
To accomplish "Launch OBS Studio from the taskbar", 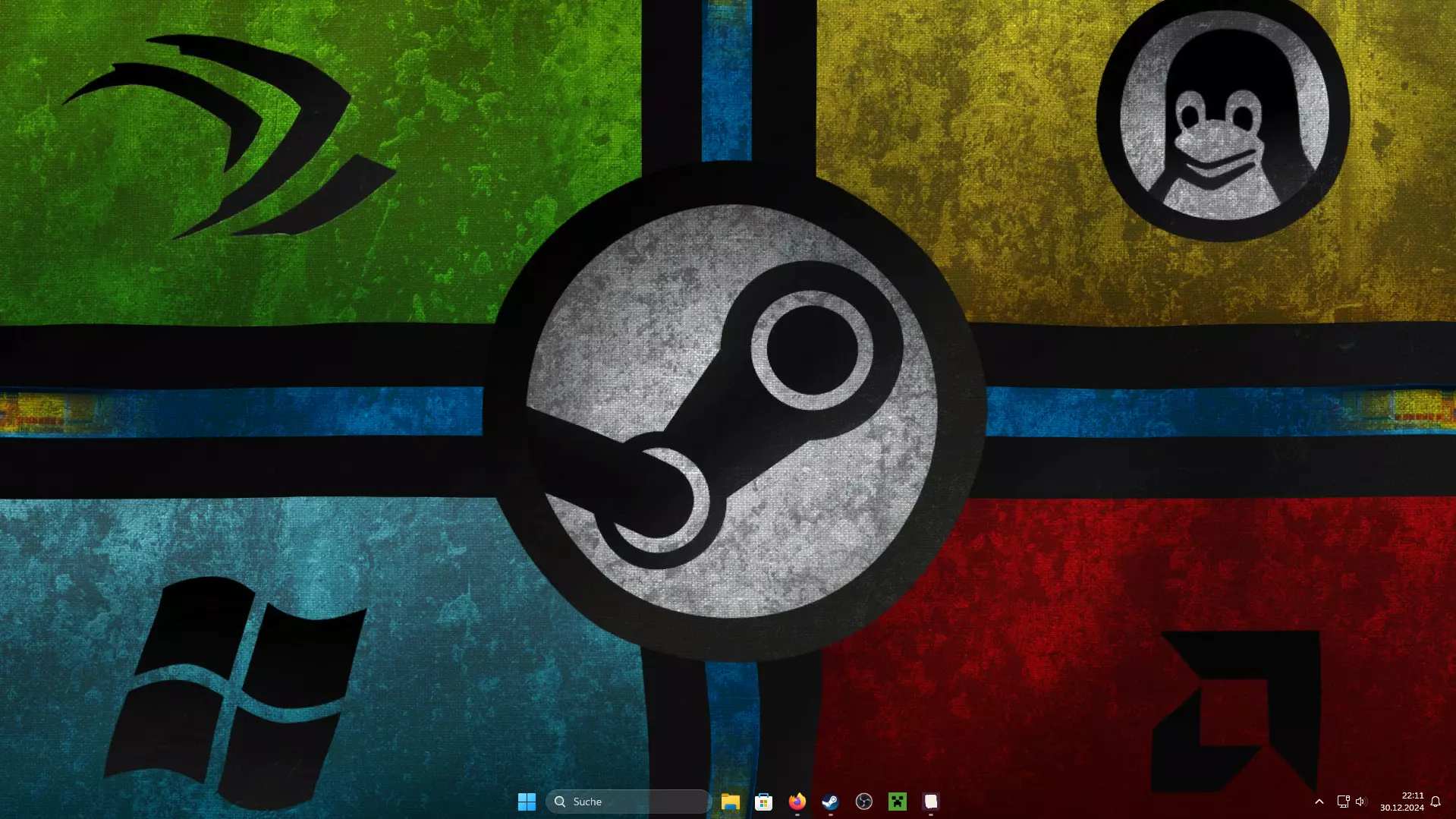I will point(863,802).
